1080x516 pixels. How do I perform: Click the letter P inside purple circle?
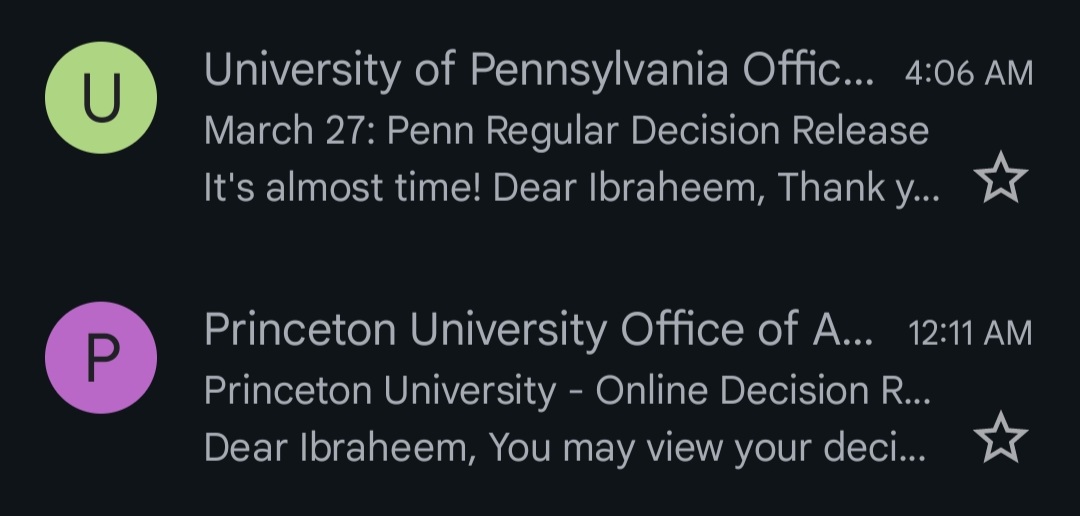[103, 358]
